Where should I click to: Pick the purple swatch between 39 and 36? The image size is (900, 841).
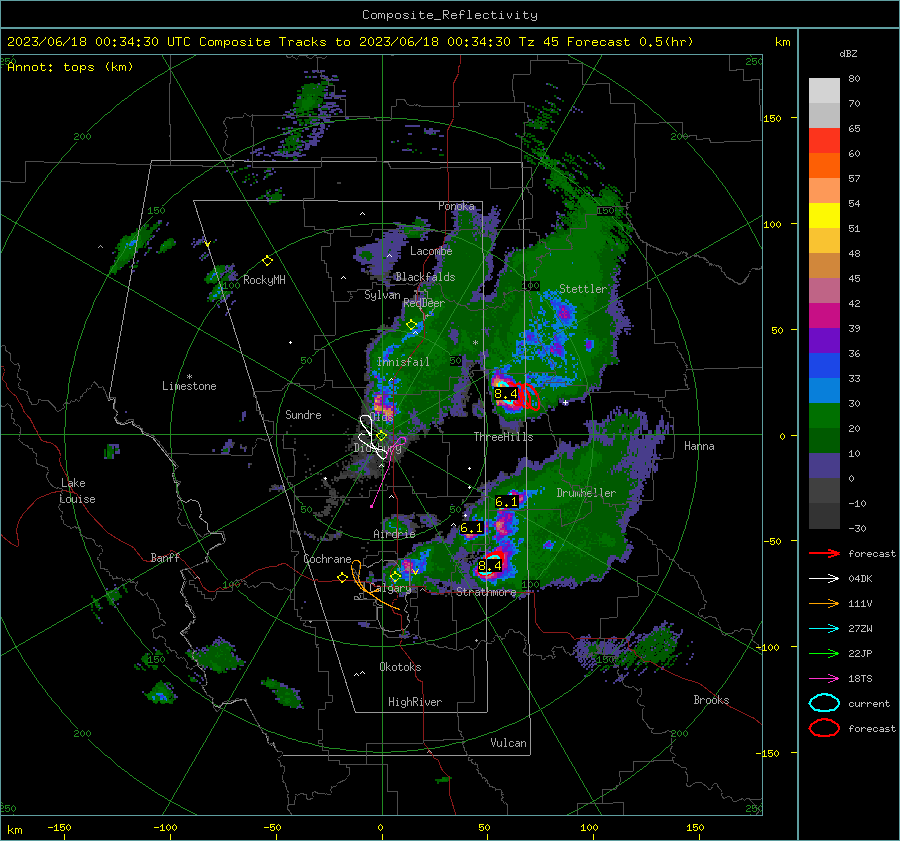[x=824, y=340]
